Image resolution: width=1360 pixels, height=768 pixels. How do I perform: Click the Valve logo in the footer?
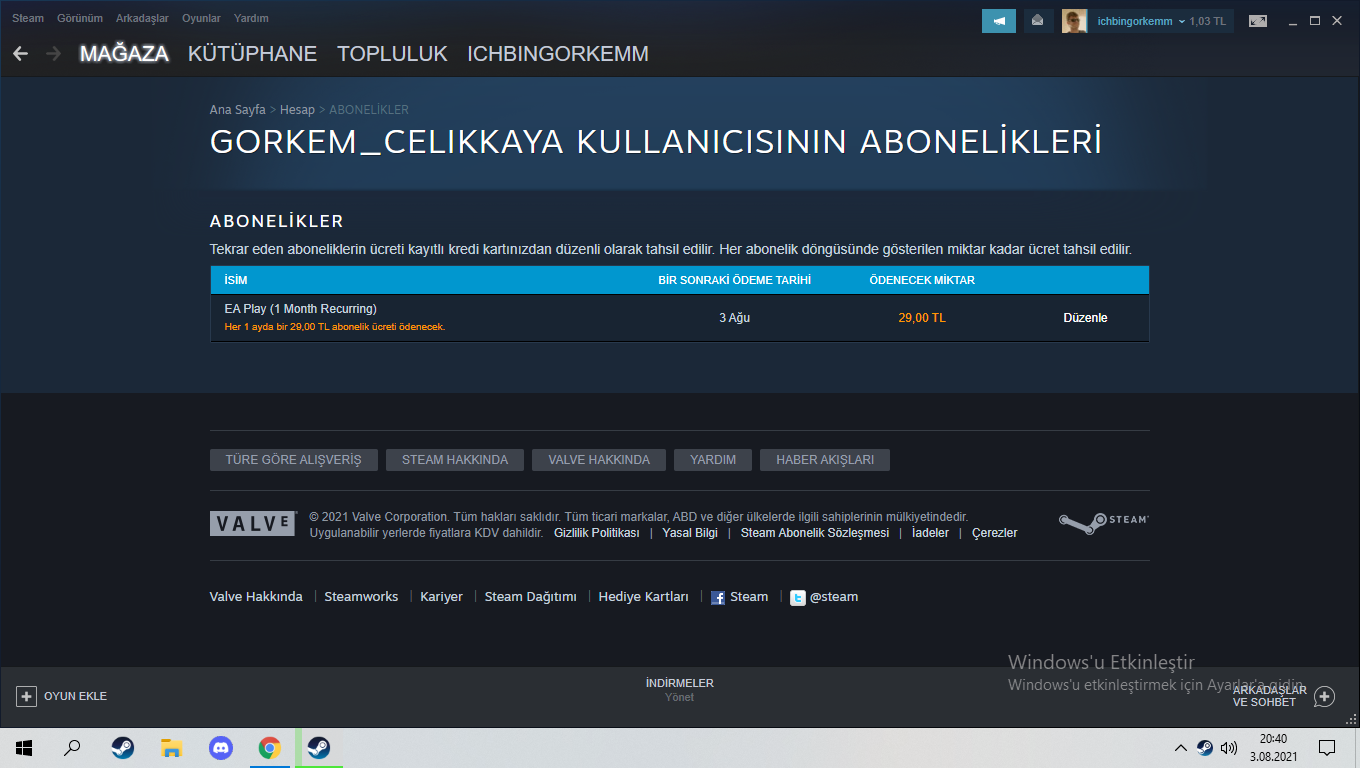[253, 524]
